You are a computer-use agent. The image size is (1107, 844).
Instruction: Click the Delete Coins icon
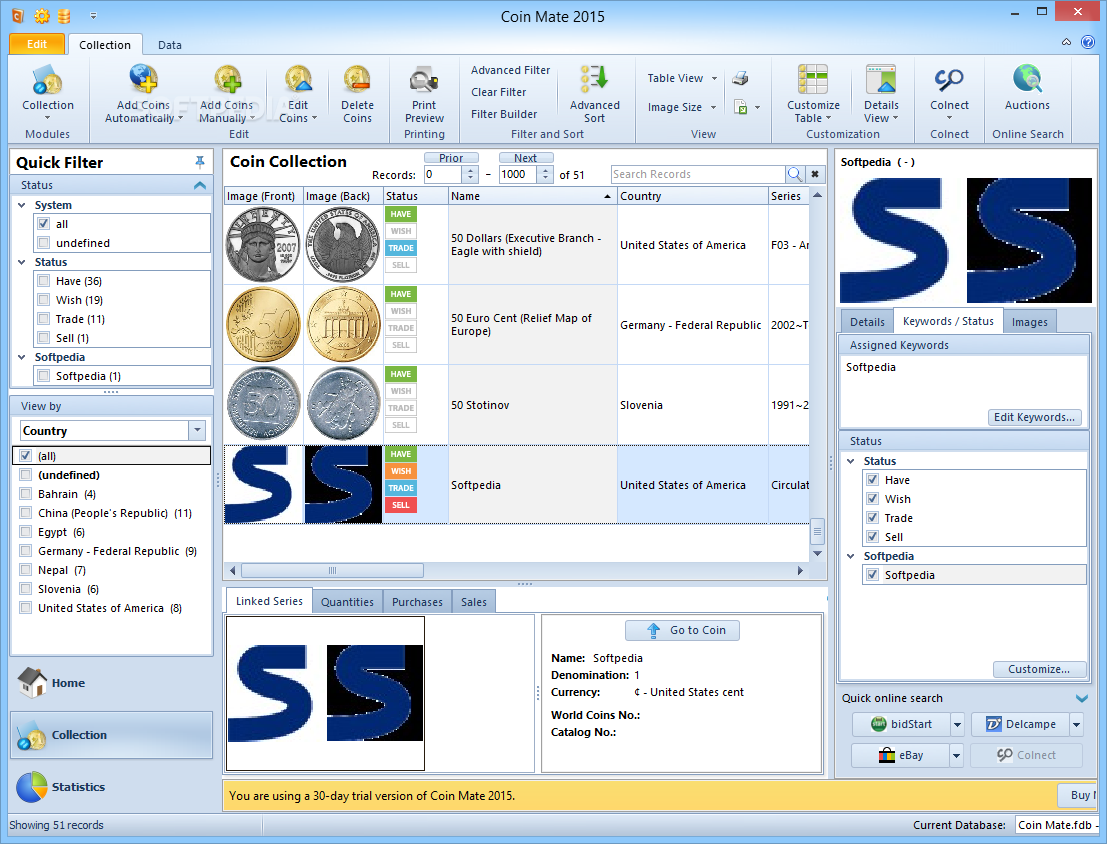357,93
